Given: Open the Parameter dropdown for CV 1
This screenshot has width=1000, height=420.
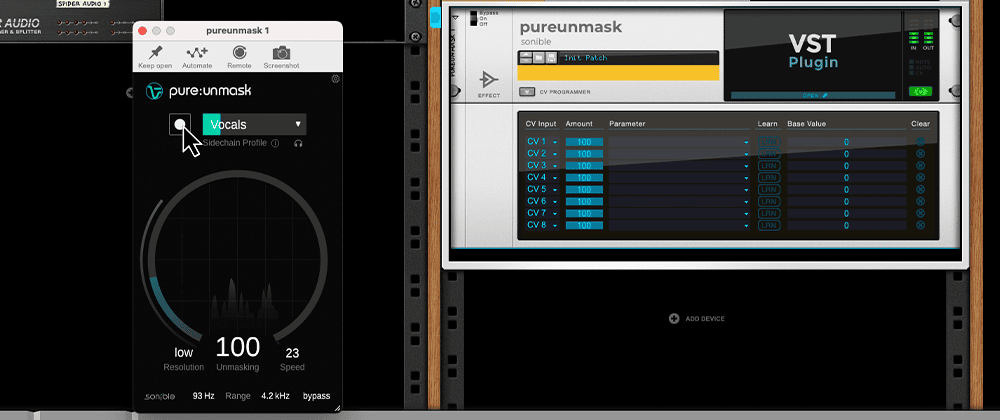Looking at the screenshot, I should [679, 141].
